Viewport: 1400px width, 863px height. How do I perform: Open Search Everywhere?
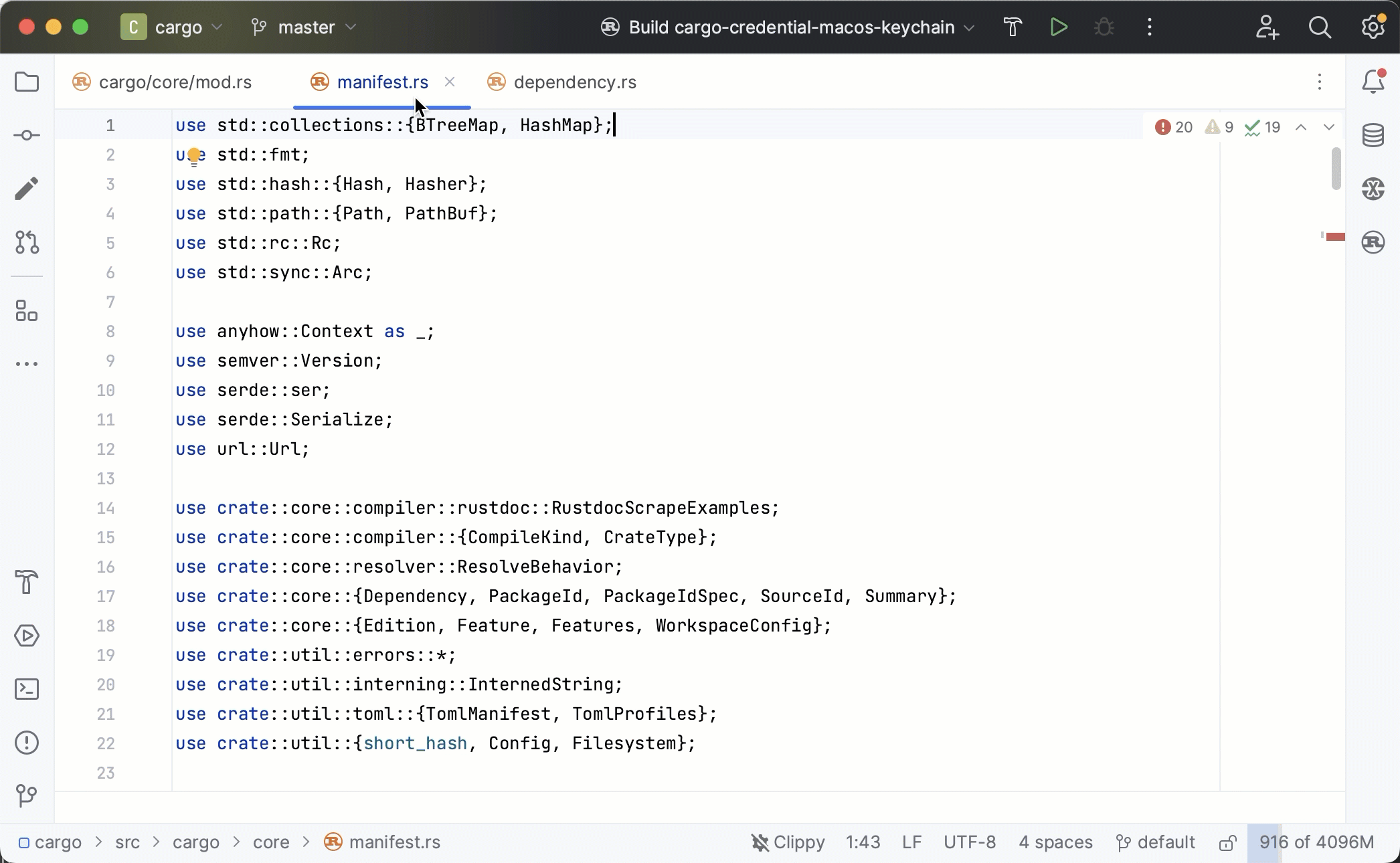pyautogui.click(x=1319, y=27)
